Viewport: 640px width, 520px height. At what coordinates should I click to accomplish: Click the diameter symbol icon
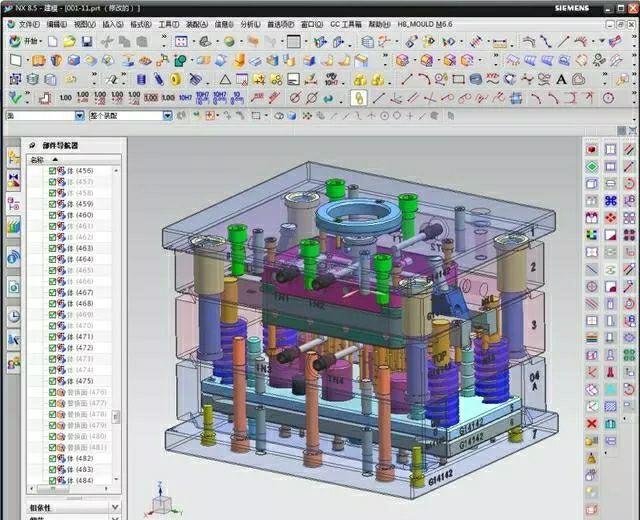(295, 98)
